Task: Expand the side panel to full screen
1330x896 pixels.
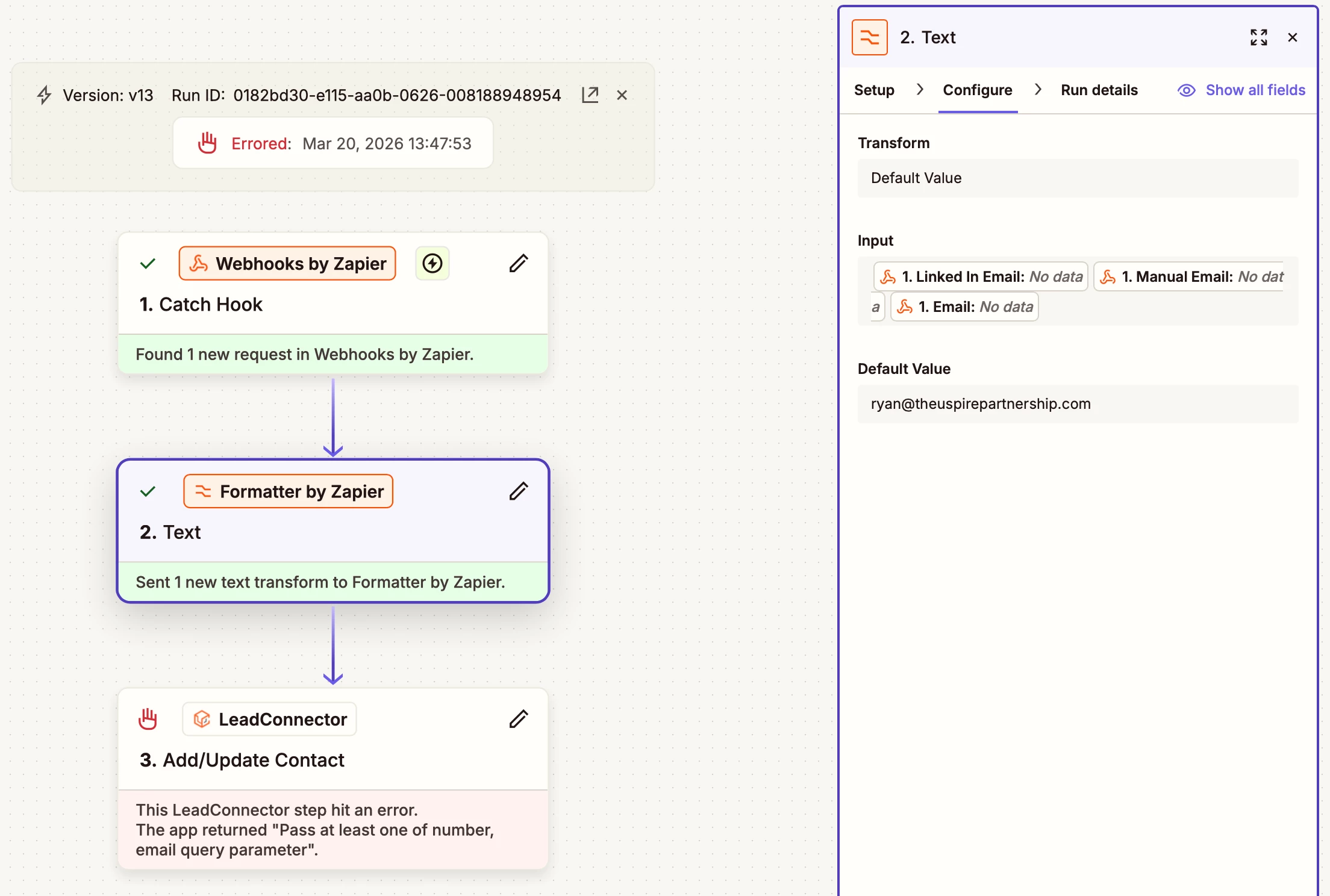Action: coord(1258,37)
